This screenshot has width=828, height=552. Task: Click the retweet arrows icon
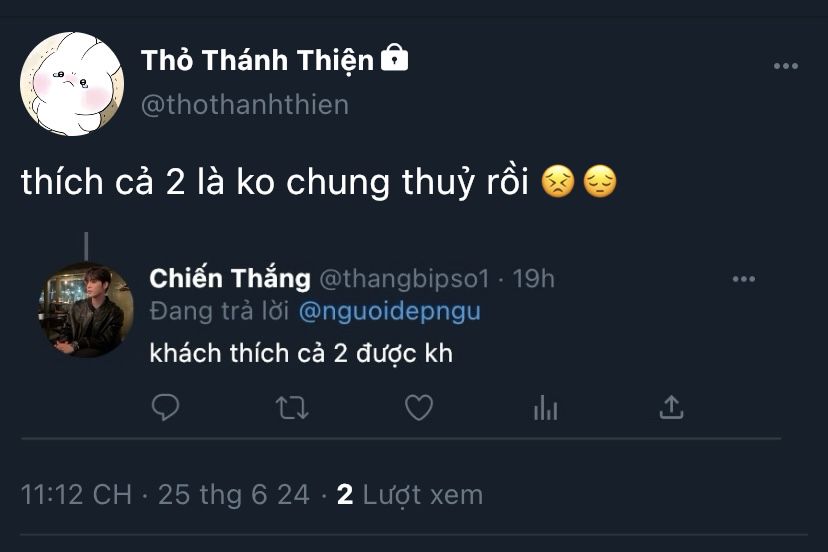pos(292,408)
